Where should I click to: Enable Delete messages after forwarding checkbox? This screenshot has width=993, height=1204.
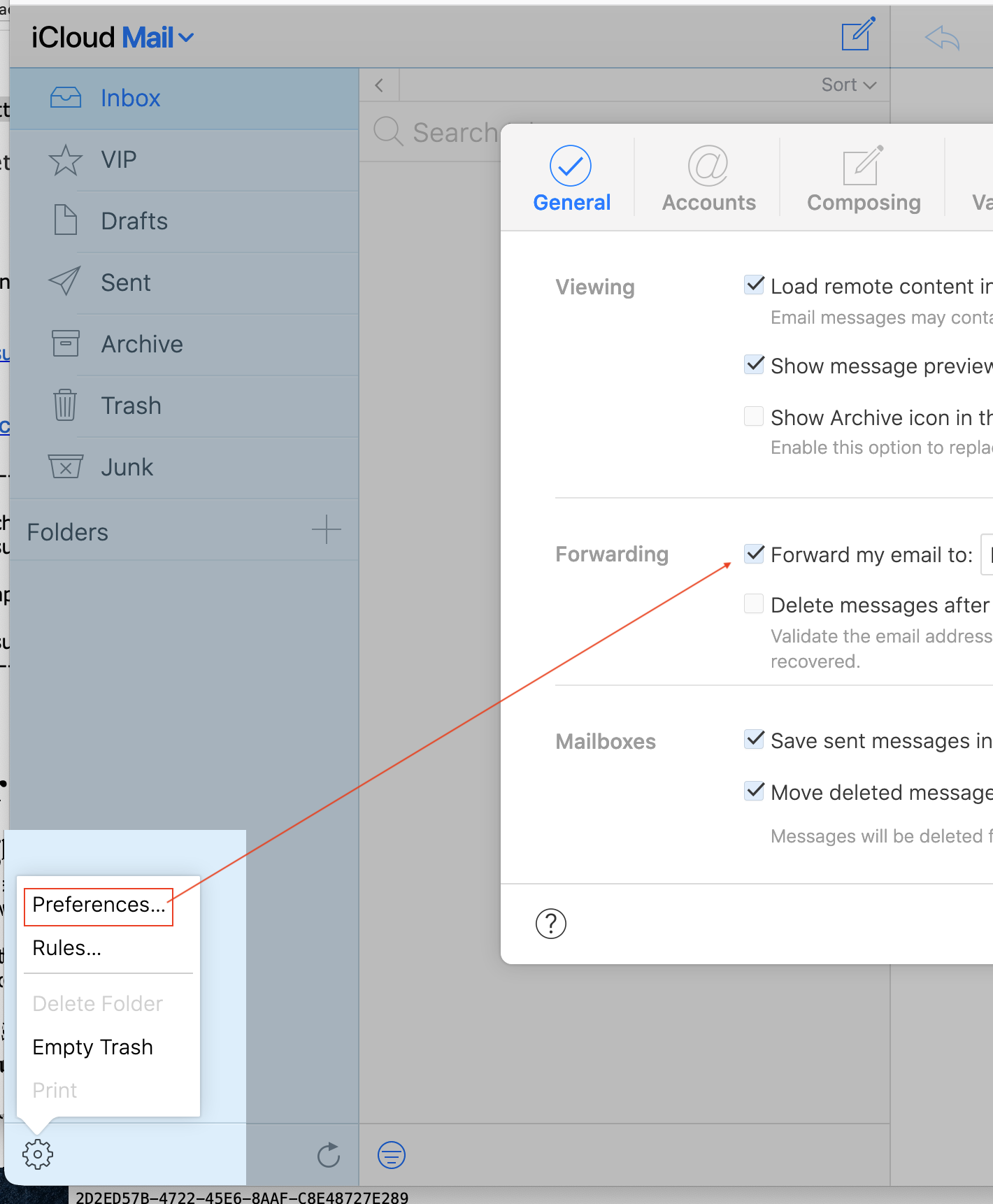(754, 603)
